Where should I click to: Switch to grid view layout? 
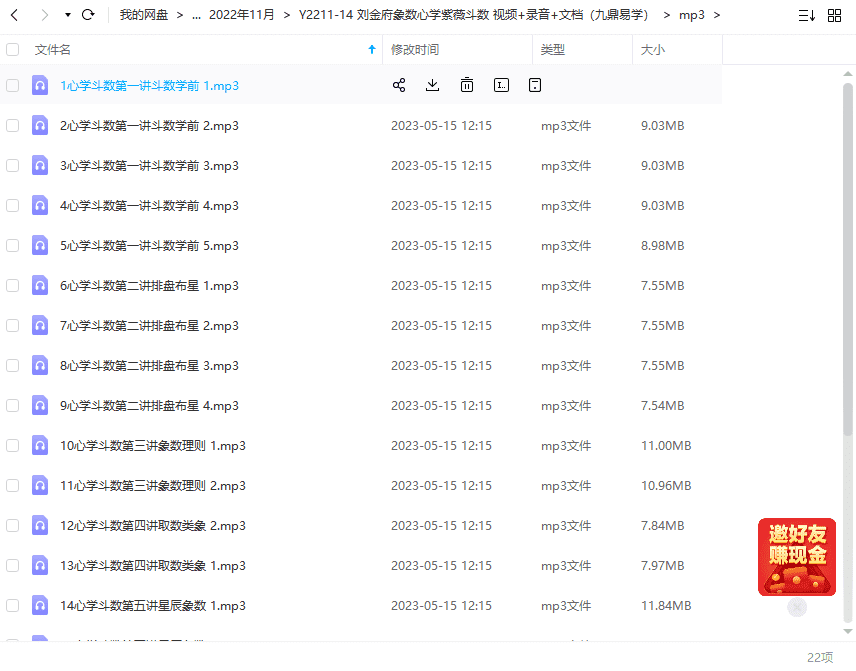tap(834, 15)
